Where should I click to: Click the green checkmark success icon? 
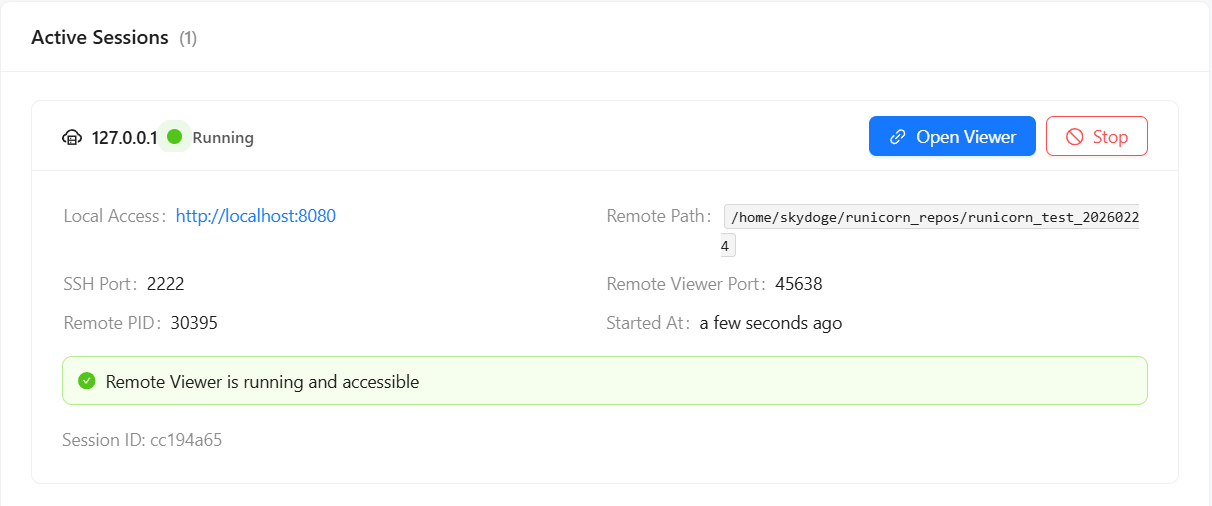click(x=87, y=381)
